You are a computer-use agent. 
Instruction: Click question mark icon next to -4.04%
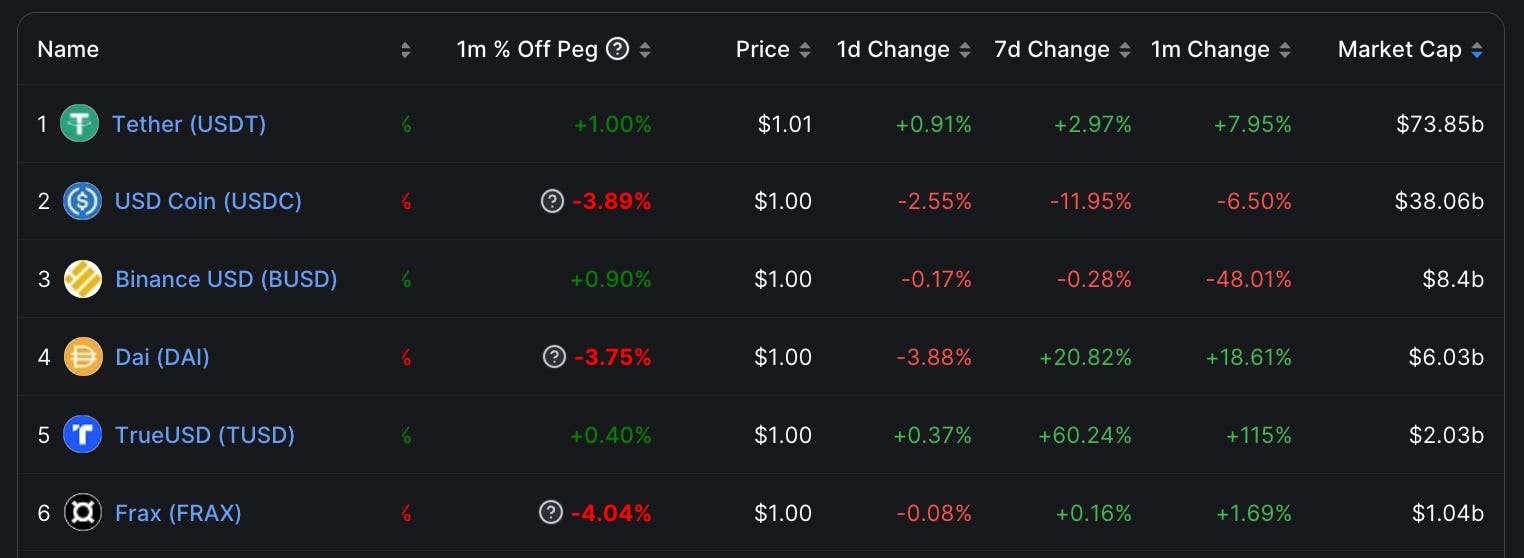click(551, 513)
